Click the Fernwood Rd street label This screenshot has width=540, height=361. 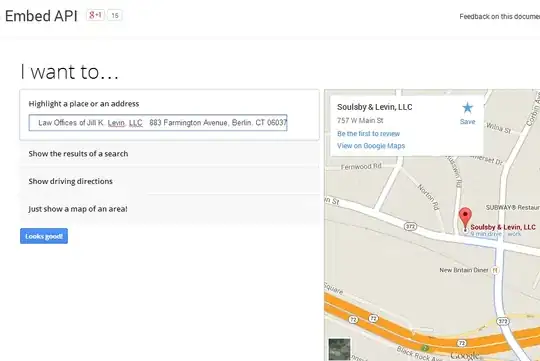point(361,166)
